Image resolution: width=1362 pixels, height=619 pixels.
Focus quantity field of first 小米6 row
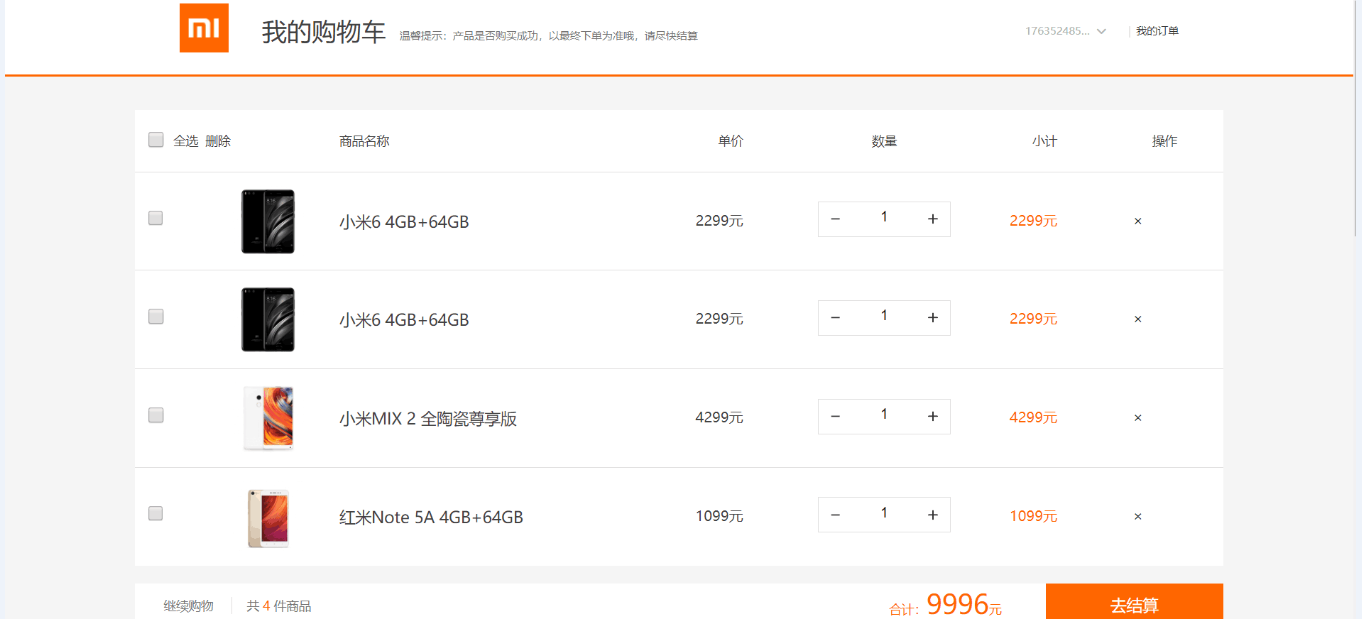point(884,218)
